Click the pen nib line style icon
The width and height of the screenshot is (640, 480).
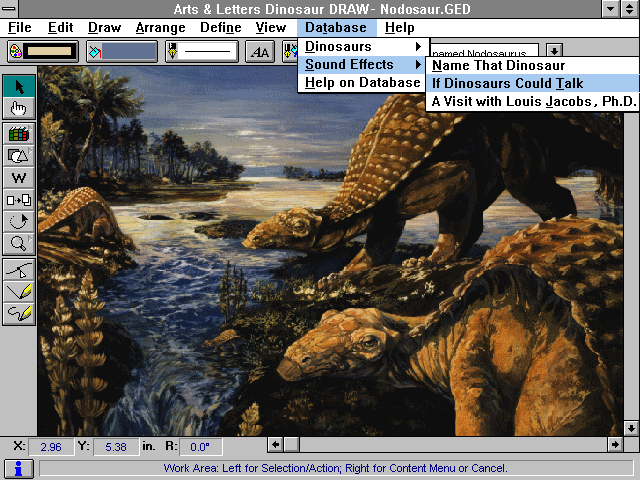(x=173, y=51)
